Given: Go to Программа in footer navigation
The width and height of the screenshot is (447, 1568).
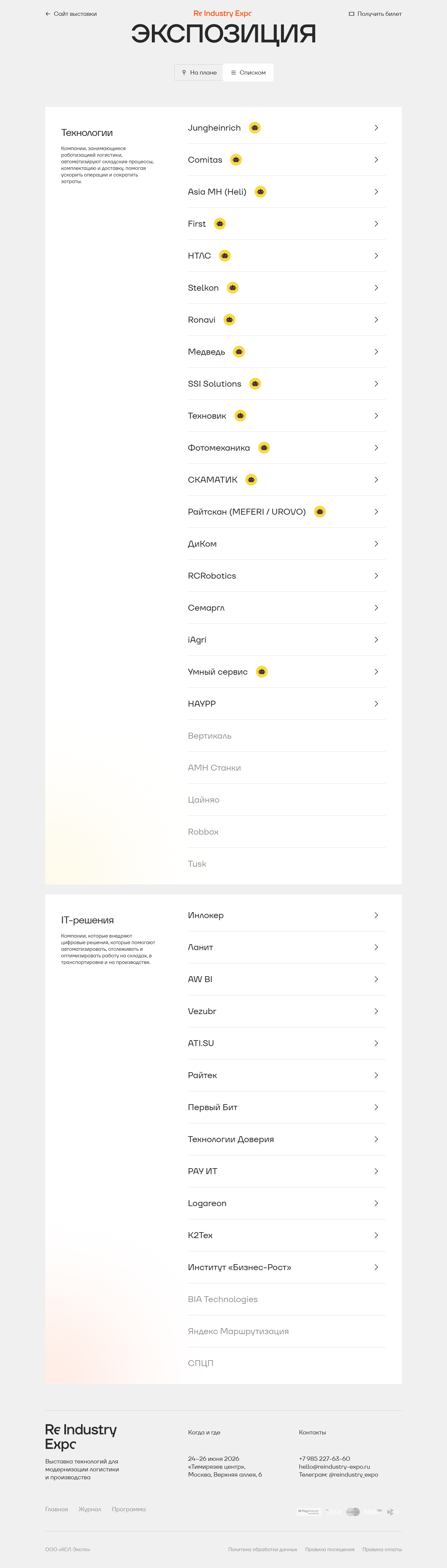Looking at the screenshot, I should click(x=128, y=1509).
